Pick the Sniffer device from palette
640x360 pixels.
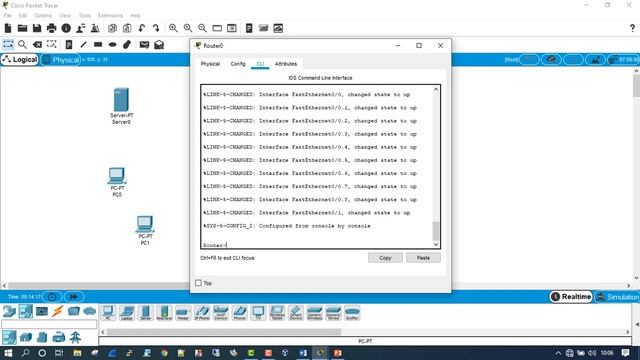(352, 313)
